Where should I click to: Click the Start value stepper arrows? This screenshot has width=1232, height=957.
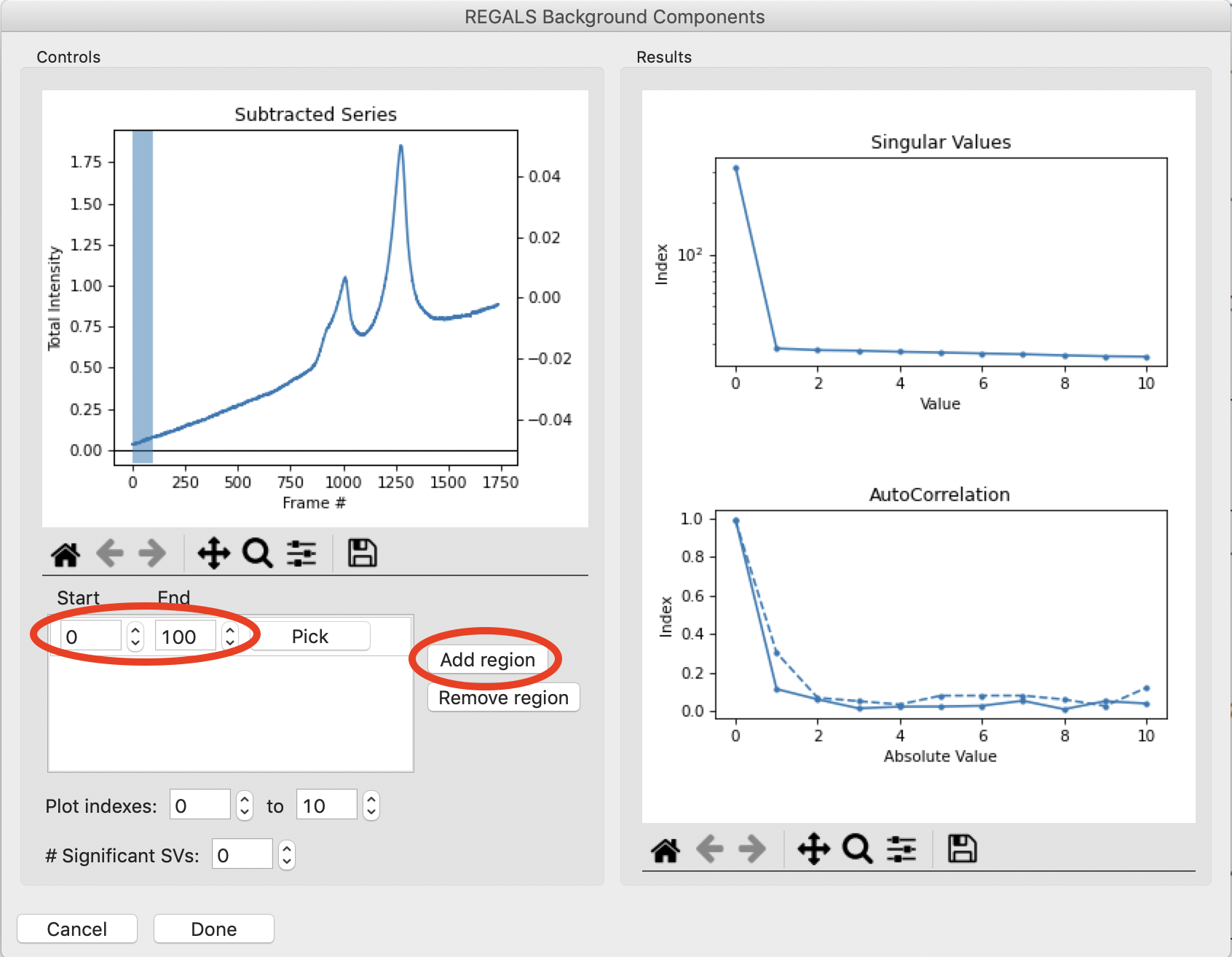(135, 637)
